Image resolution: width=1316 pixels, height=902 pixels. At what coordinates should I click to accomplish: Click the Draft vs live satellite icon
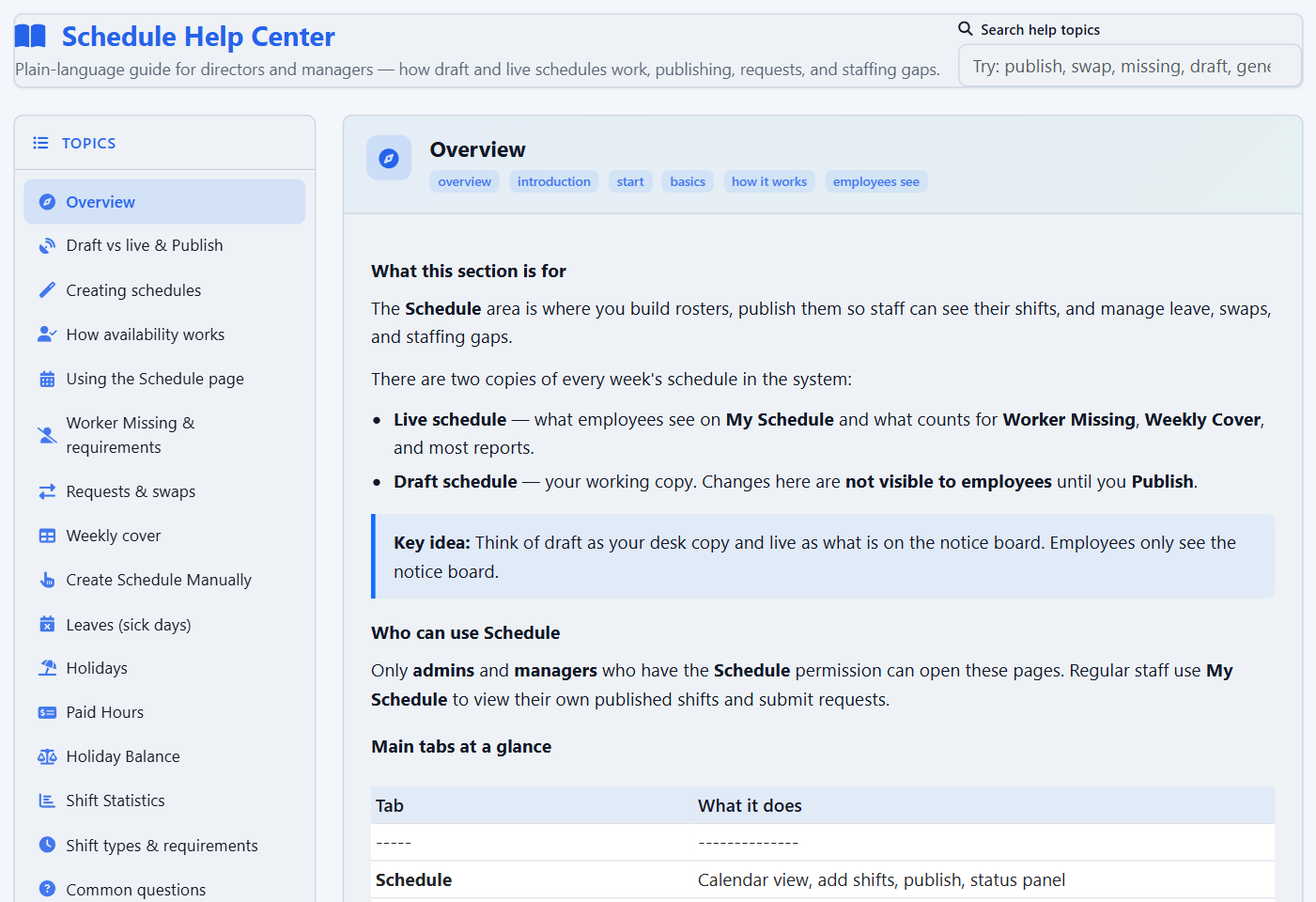pos(47,245)
